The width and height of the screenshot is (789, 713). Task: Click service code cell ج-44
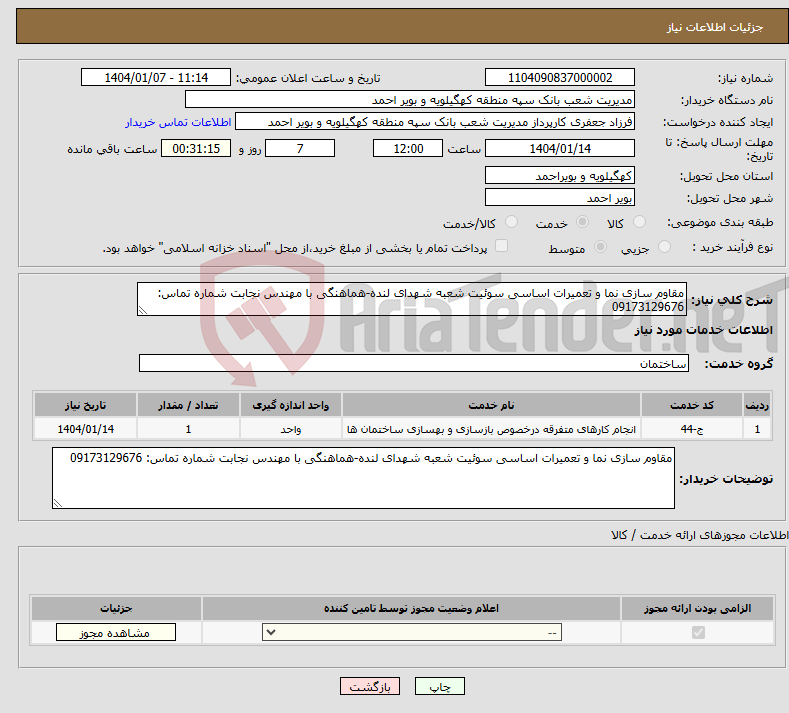tap(692, 429)
